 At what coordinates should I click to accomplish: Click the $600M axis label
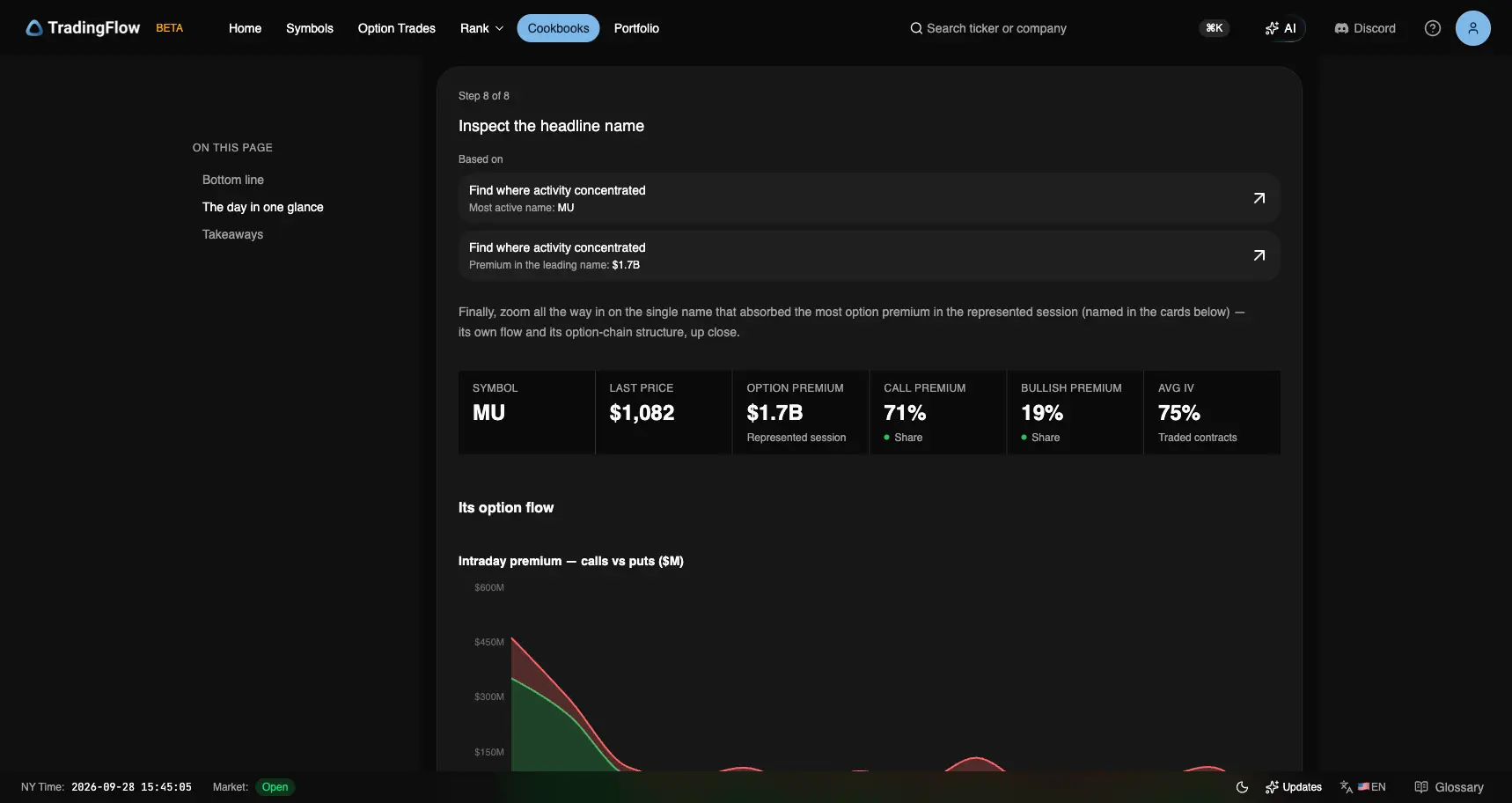tap(489, 587)
